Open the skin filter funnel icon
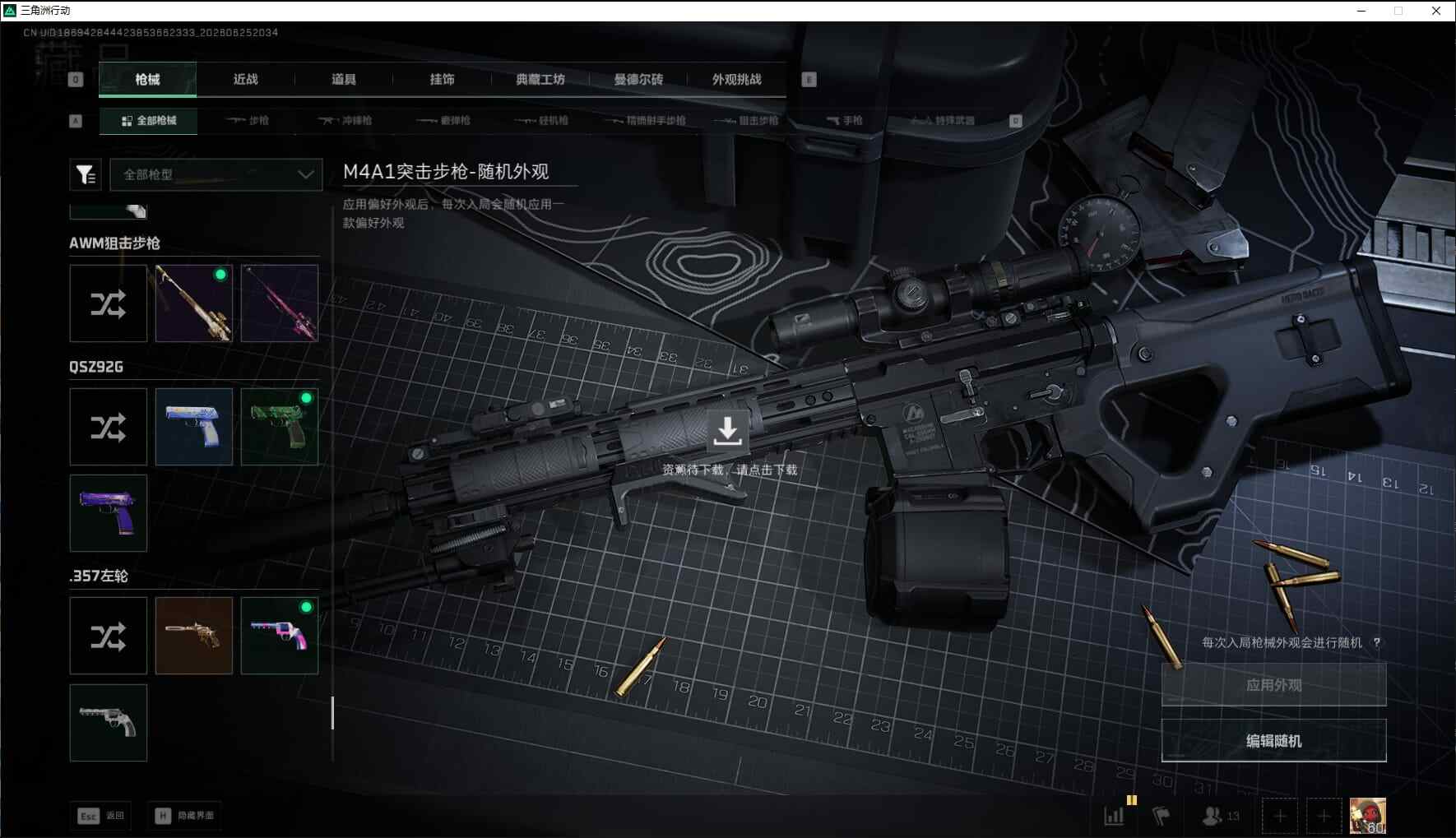1456x838 pixels. tap(86, 174)
